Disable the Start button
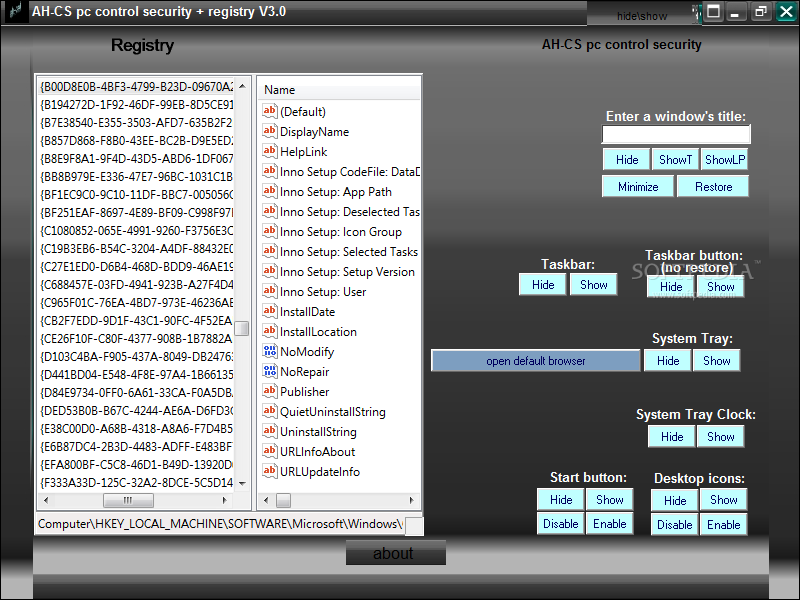800x600 pixels. click(561, 524)
